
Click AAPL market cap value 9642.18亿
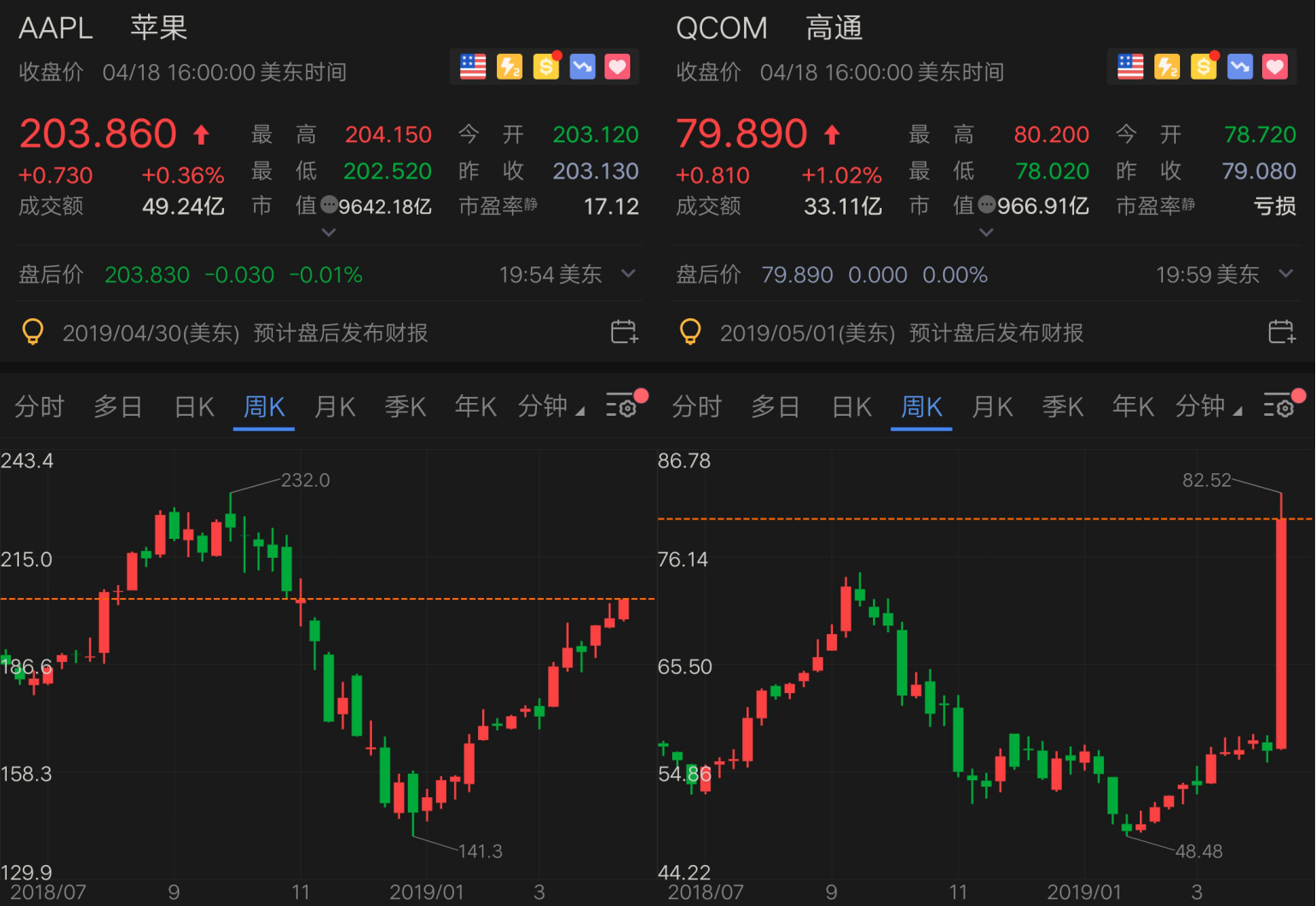385,206
